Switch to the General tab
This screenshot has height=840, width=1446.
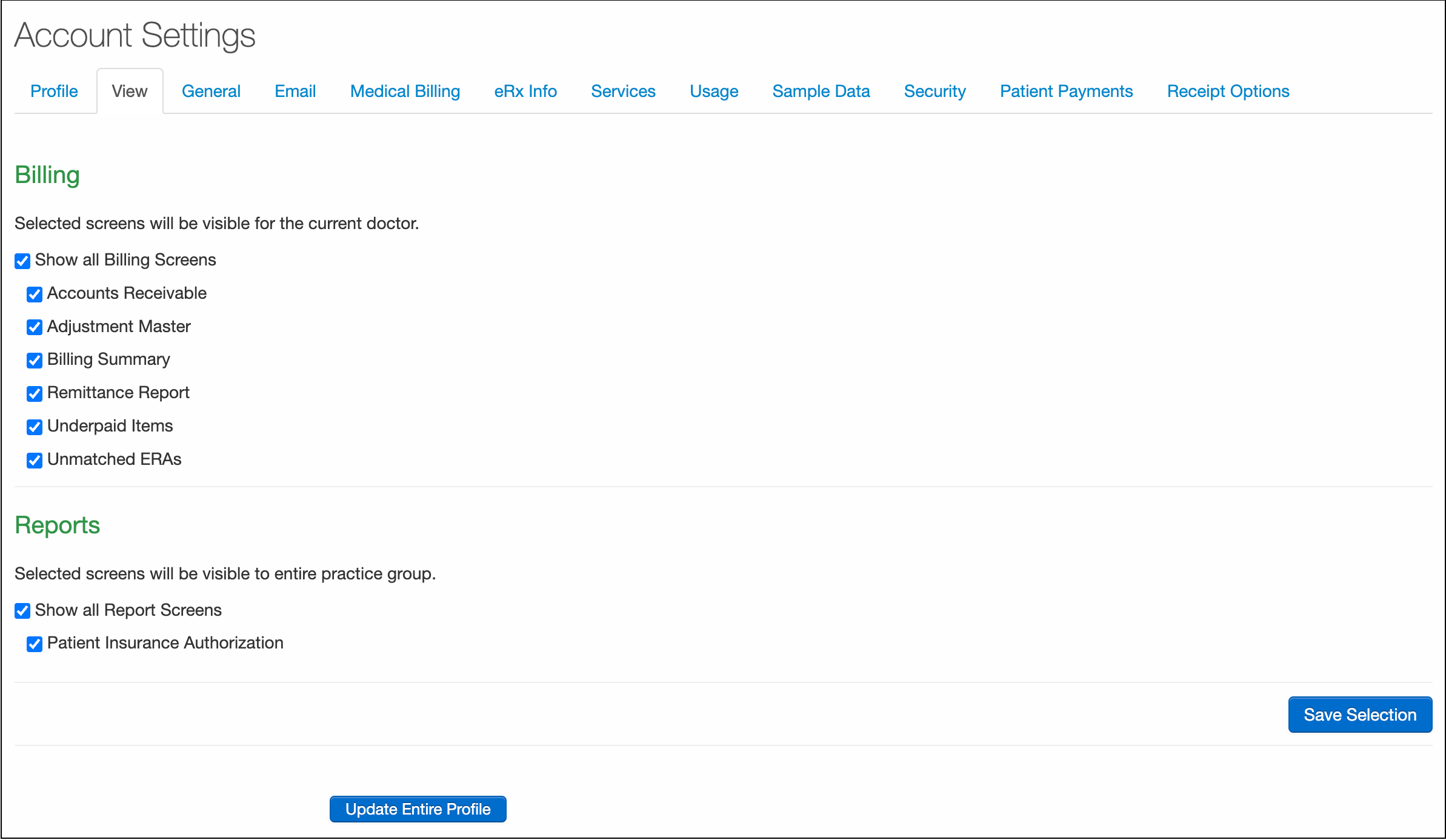coord(211,92)
